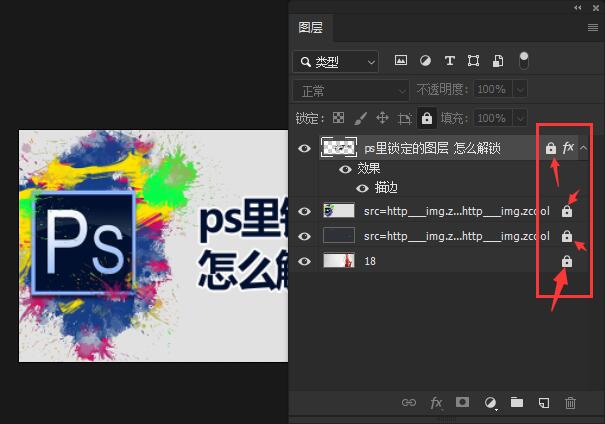
Task: Lock transparent pixels icon
Action: point(338,118)
